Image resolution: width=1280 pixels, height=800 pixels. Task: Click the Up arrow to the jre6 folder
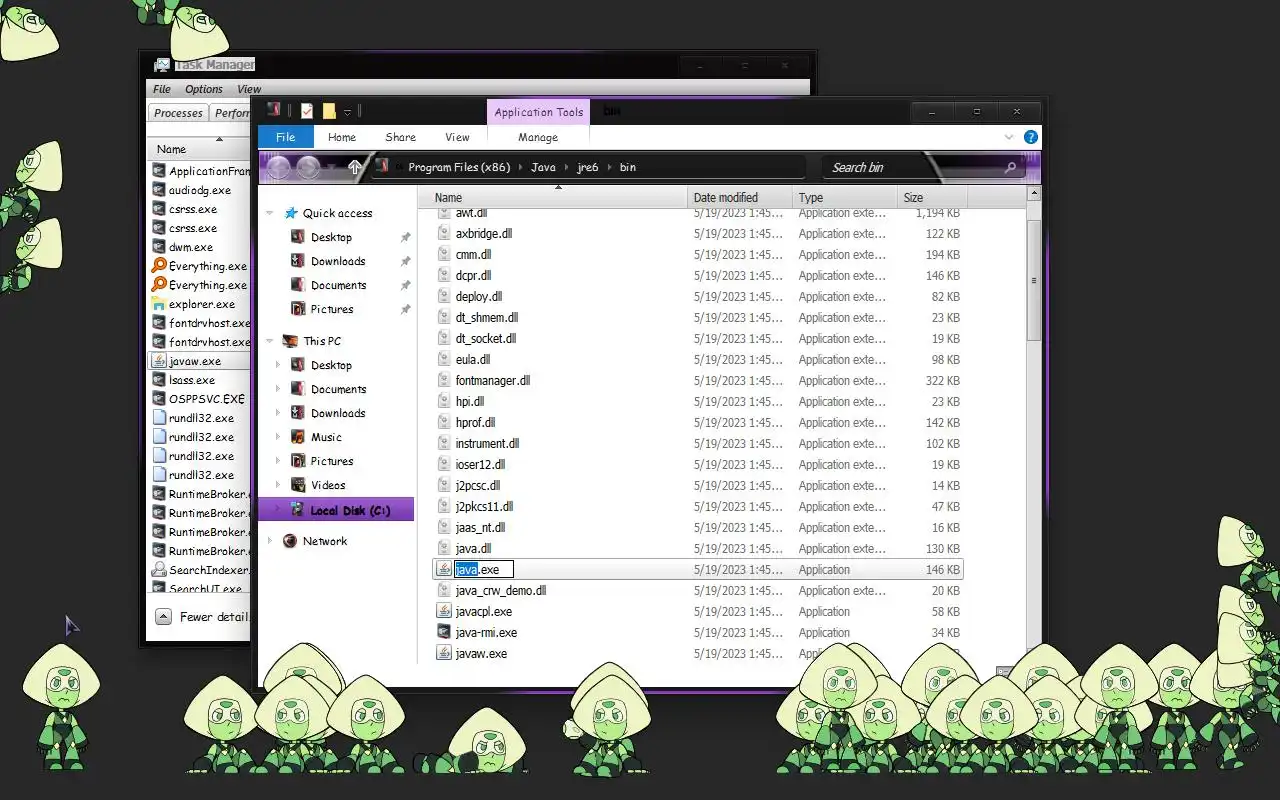(354, 167)
